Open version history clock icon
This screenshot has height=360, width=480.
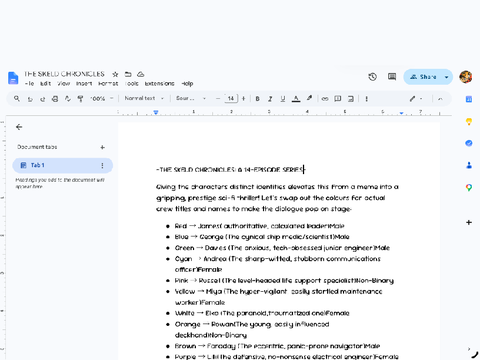(x=373, y=77)
